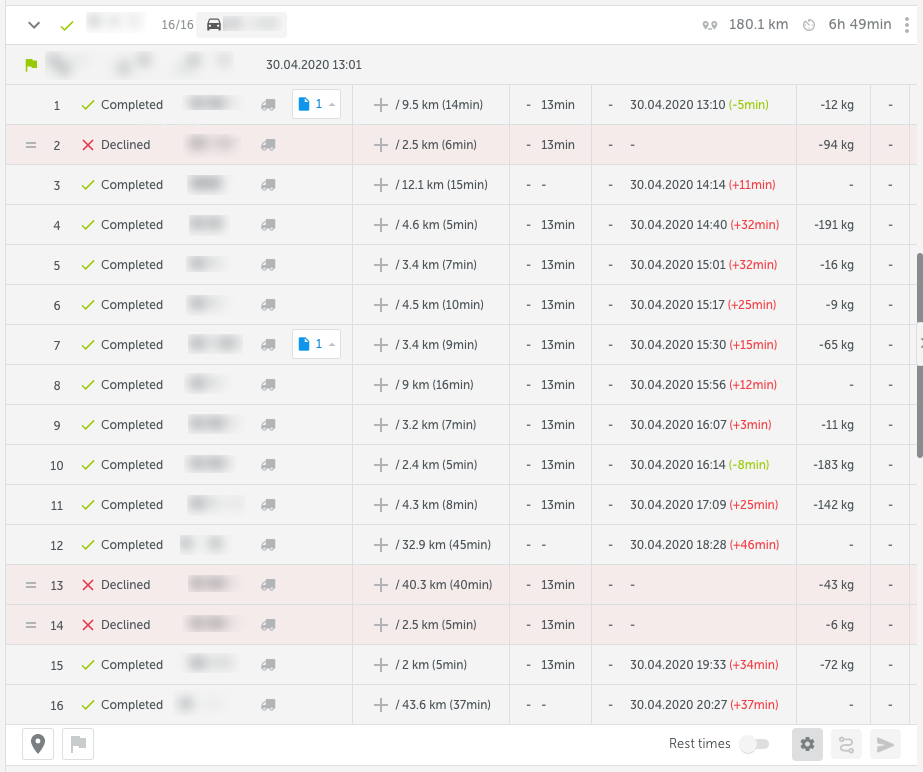This screenshot has width=923, height=772.
Task: Click the send route arrow button
Action: click(x=884, y=744)
